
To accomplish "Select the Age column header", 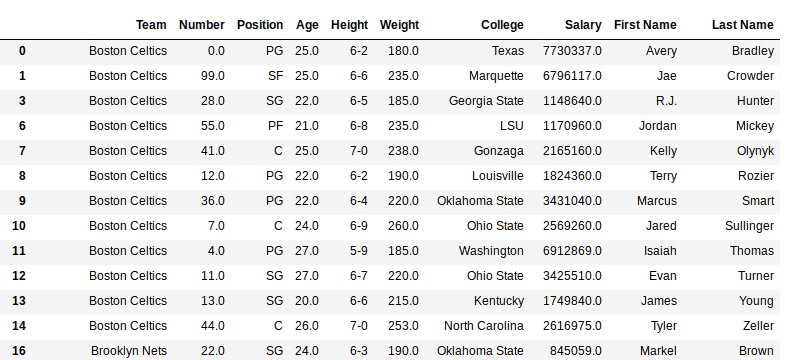I will (307, 25).
